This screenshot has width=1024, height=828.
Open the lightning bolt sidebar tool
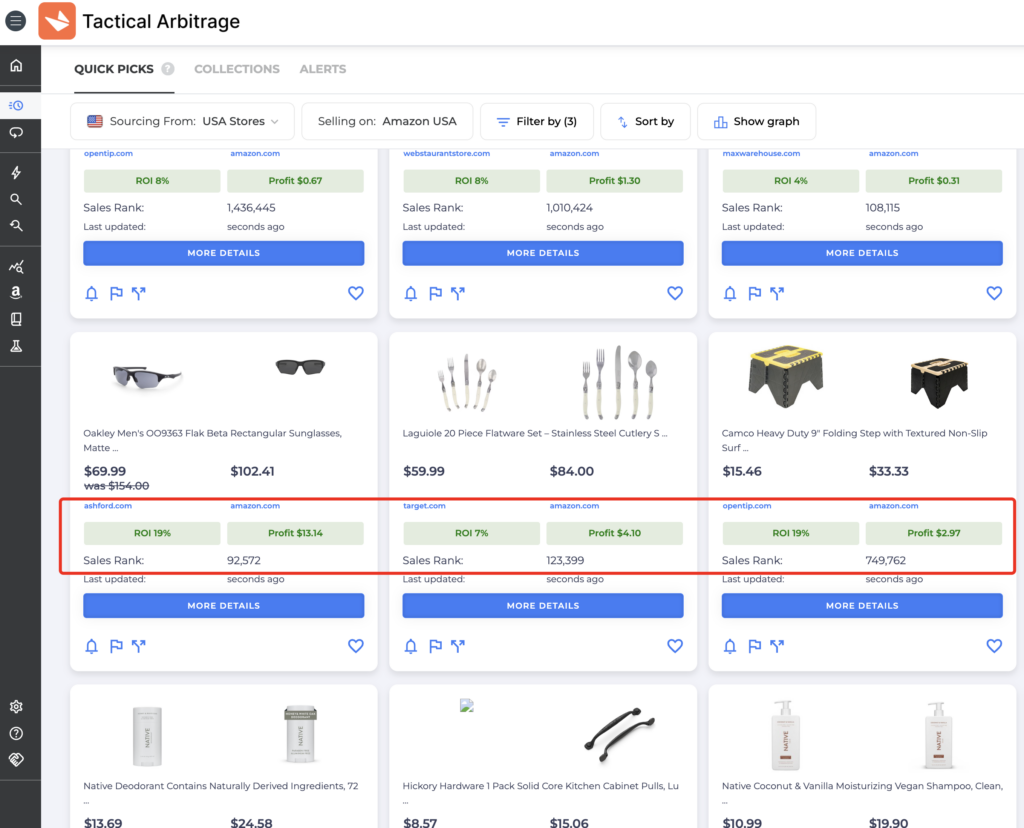coord(16,172)
